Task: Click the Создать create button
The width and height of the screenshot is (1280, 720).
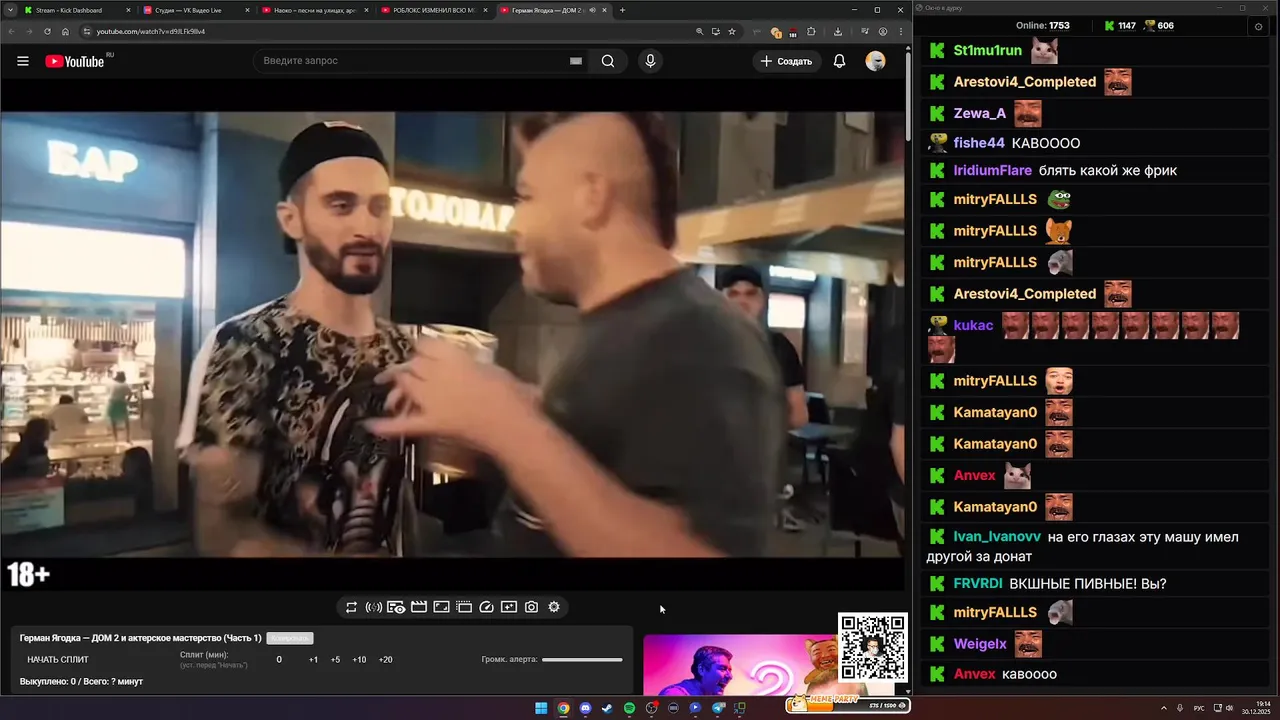Action: [x=787, y=61]
